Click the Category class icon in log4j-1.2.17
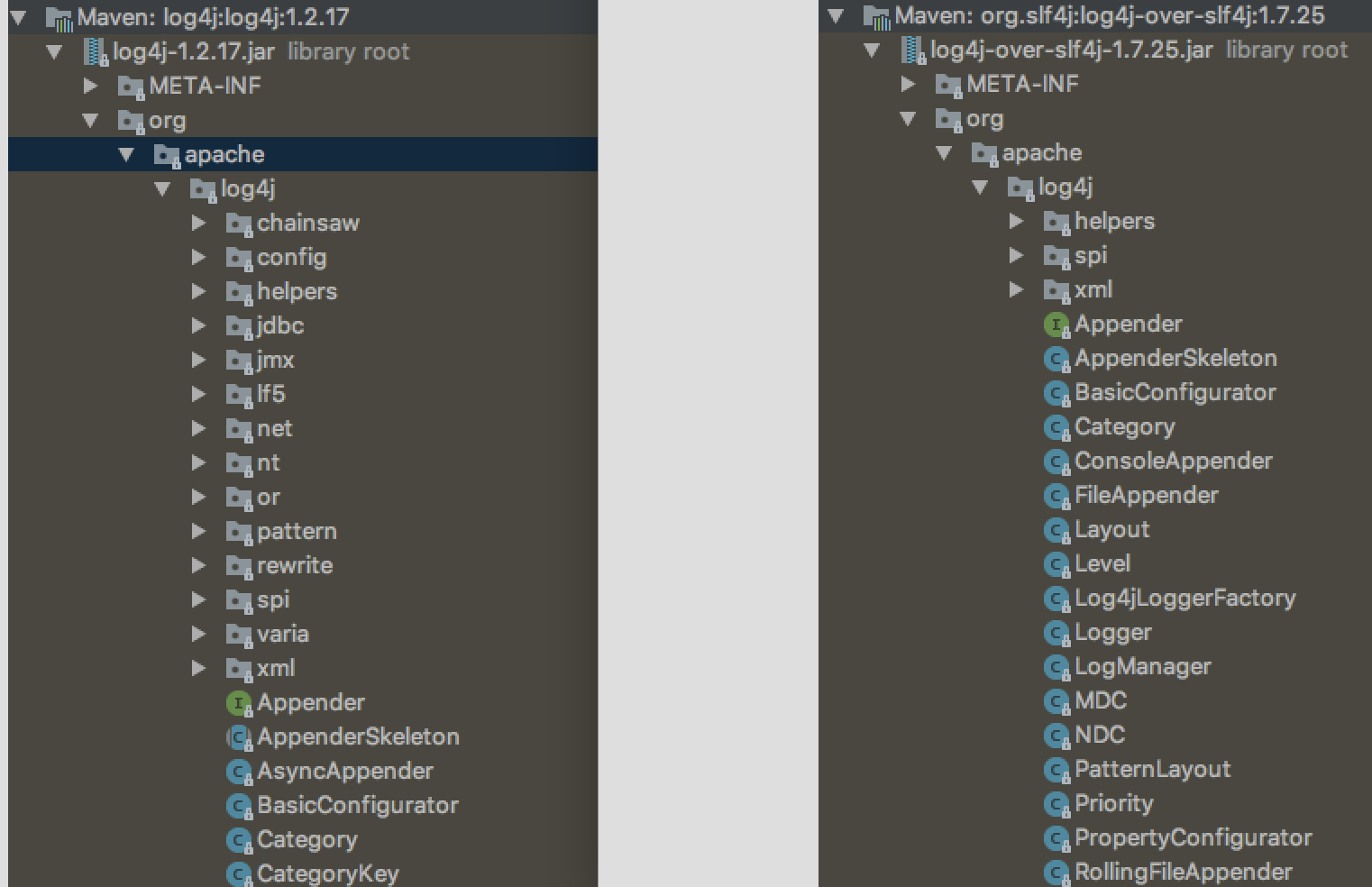1372x887 pixels. [239, 840]
